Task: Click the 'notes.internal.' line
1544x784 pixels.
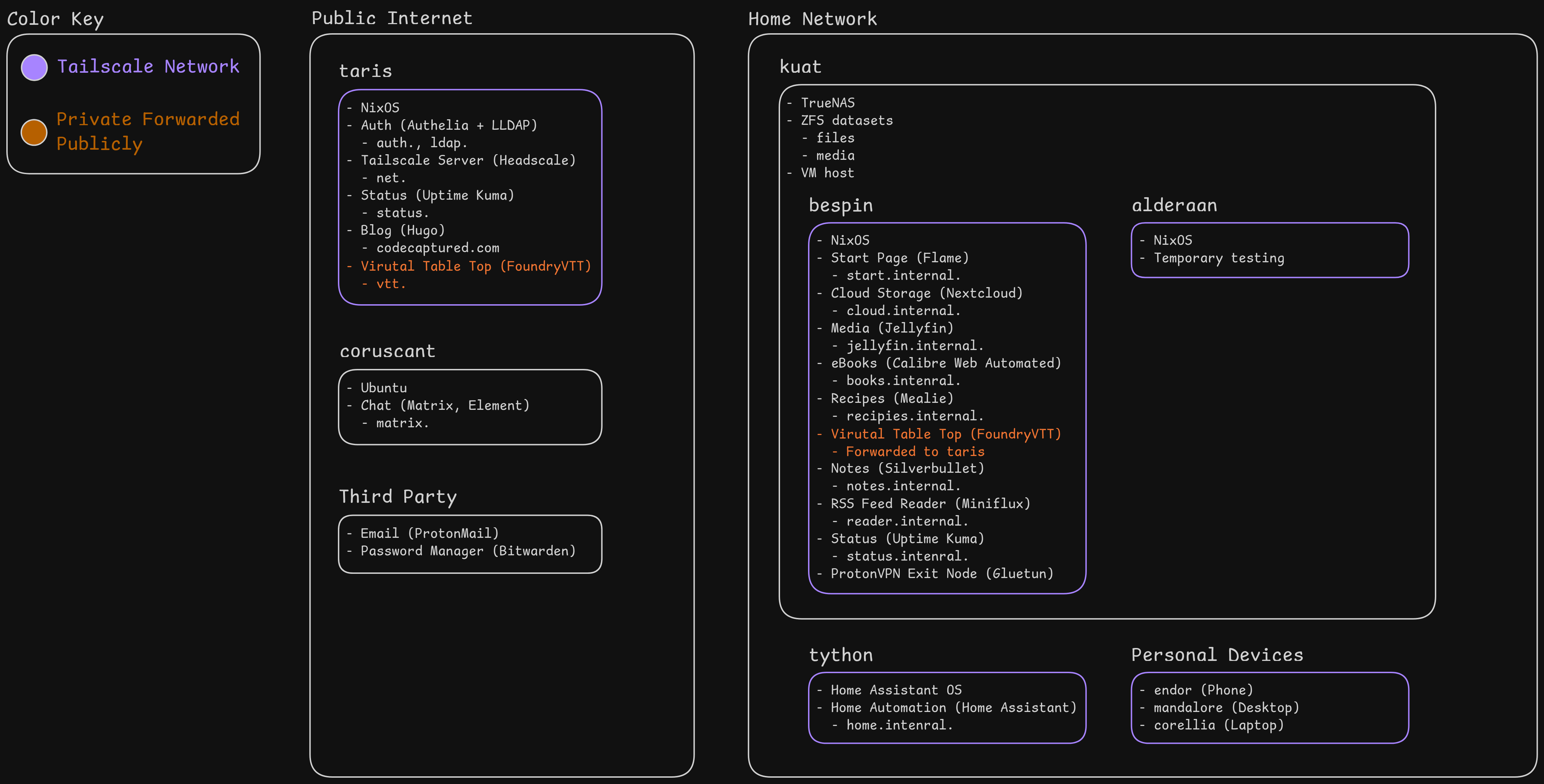Action: tap(903, 486)
